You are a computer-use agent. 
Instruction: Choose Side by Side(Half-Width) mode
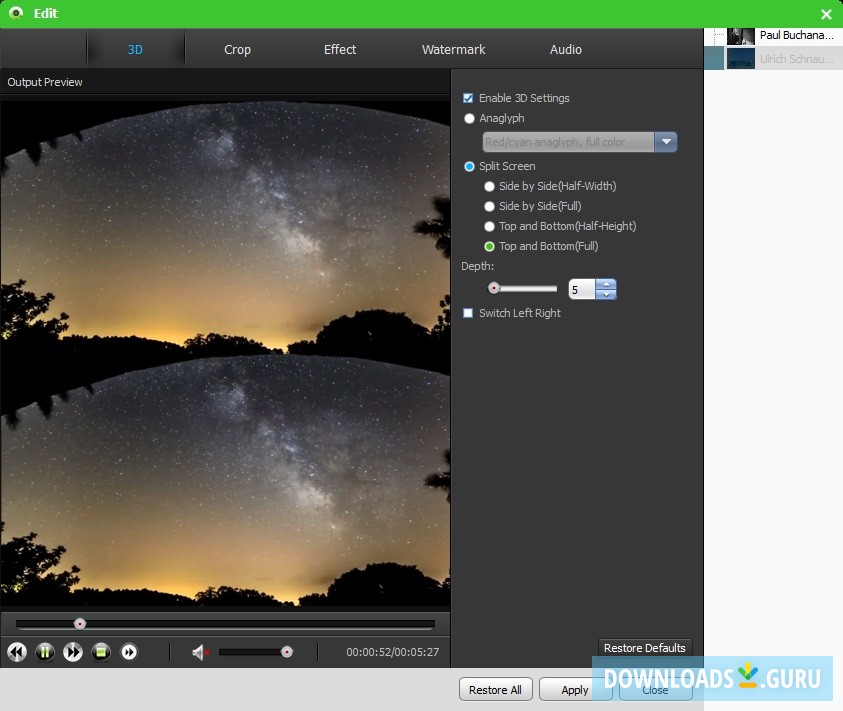coord(489,186)
